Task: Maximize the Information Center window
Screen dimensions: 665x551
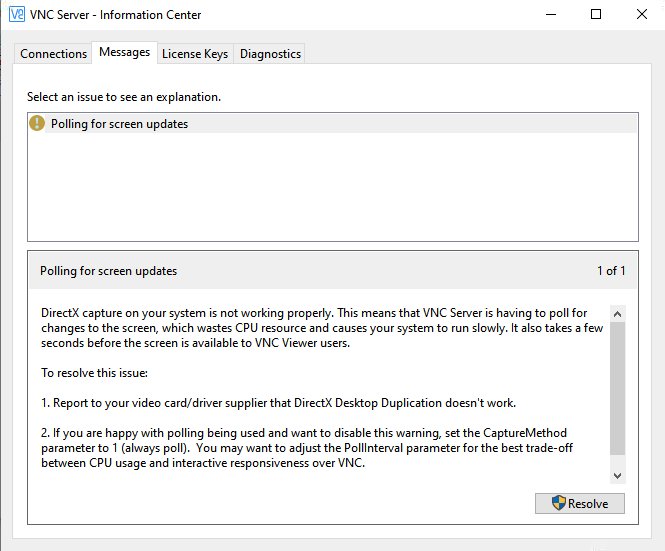Action: tap(596, 14)
